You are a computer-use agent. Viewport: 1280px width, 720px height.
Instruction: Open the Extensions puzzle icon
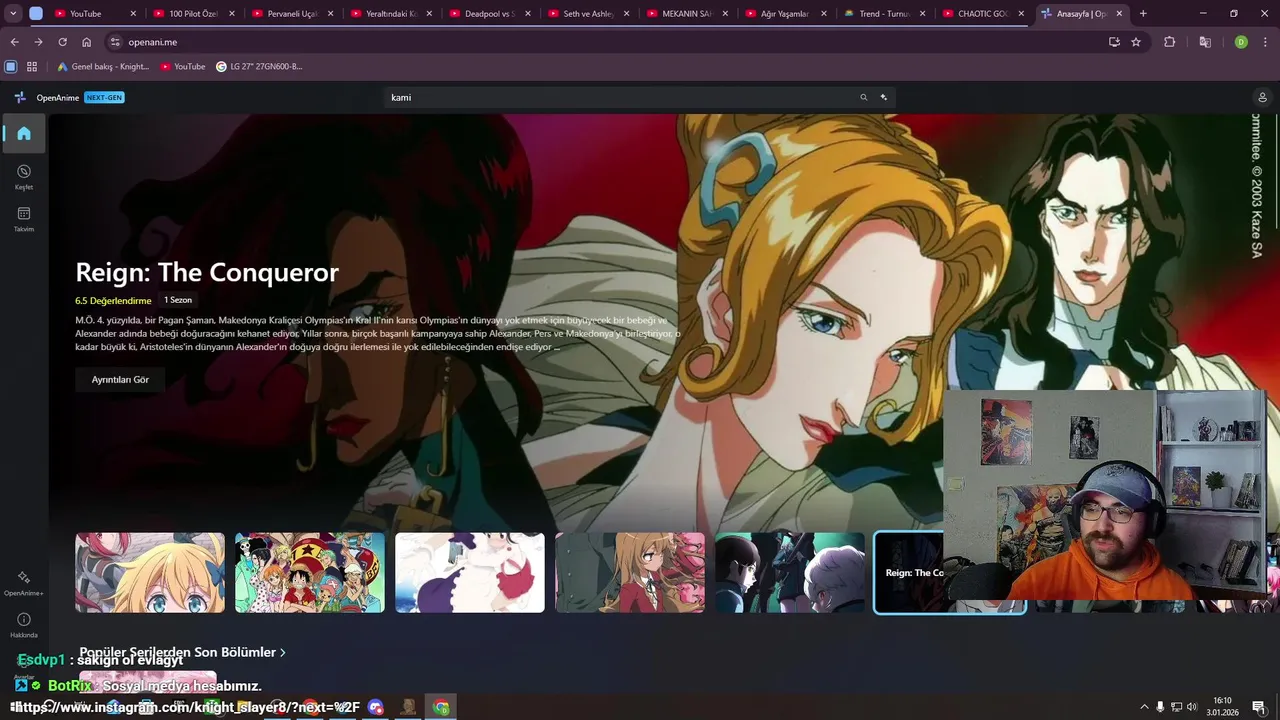click(x=1169, y=42)
